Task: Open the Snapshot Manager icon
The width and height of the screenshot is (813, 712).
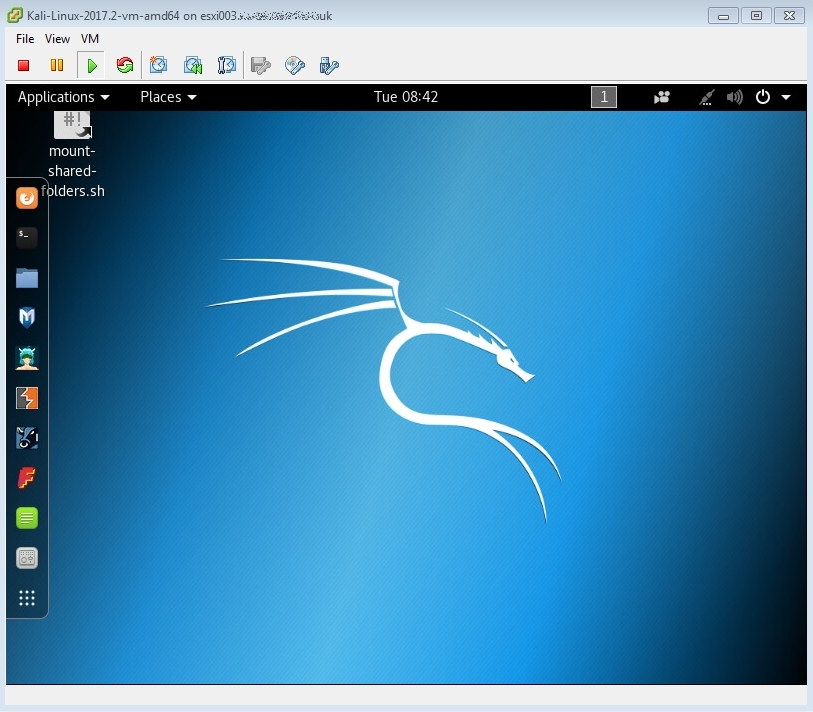Action: [x=227, y=65]
